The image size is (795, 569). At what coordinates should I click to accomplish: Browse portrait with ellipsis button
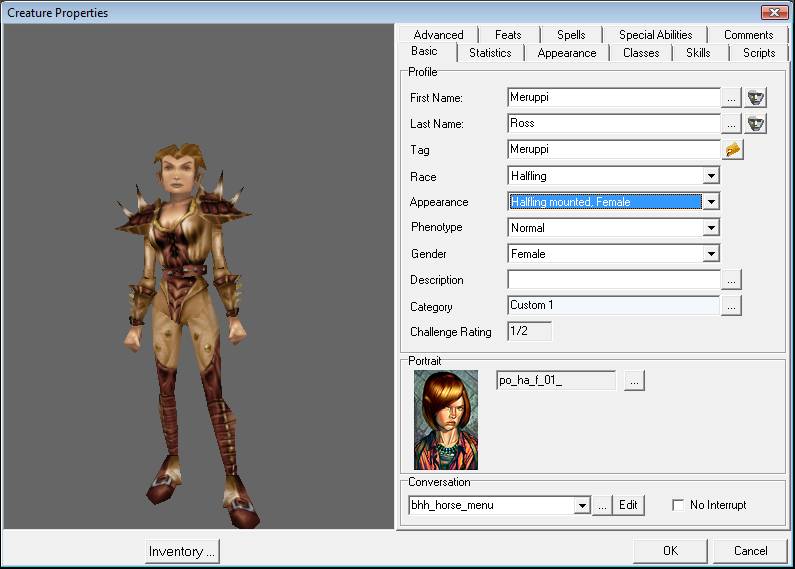click(634, 380)
